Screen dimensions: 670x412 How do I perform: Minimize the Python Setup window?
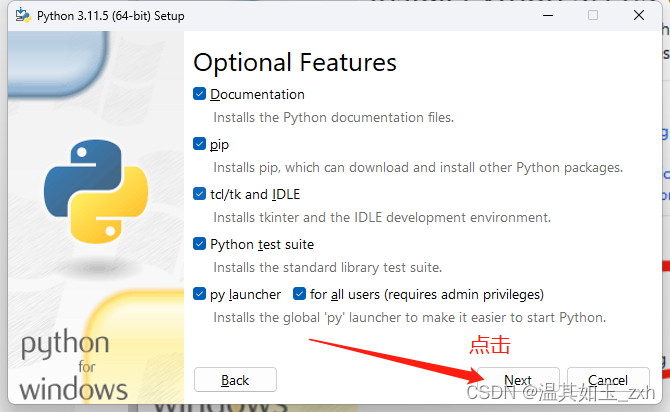click(548, 15)
